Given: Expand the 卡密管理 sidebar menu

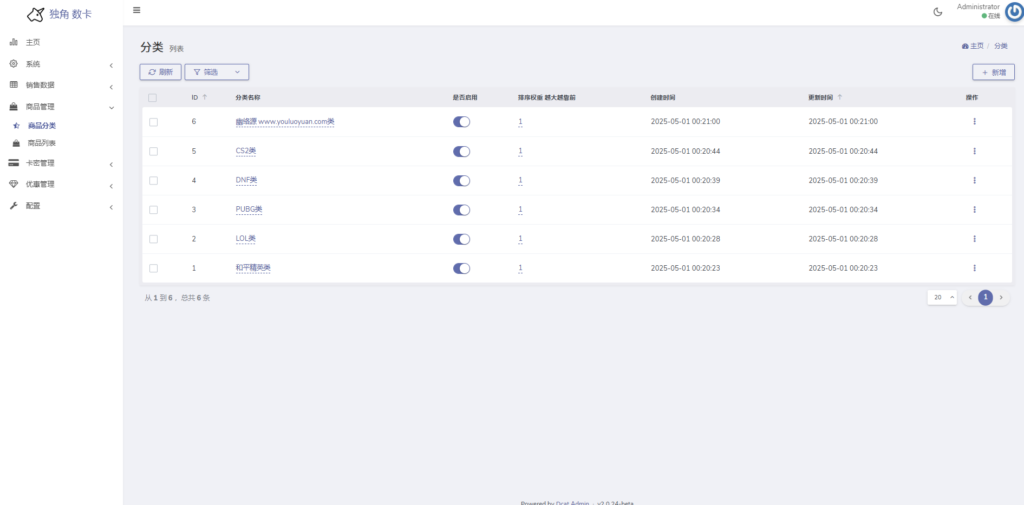Looking at the screenshot, I should 61,163.
